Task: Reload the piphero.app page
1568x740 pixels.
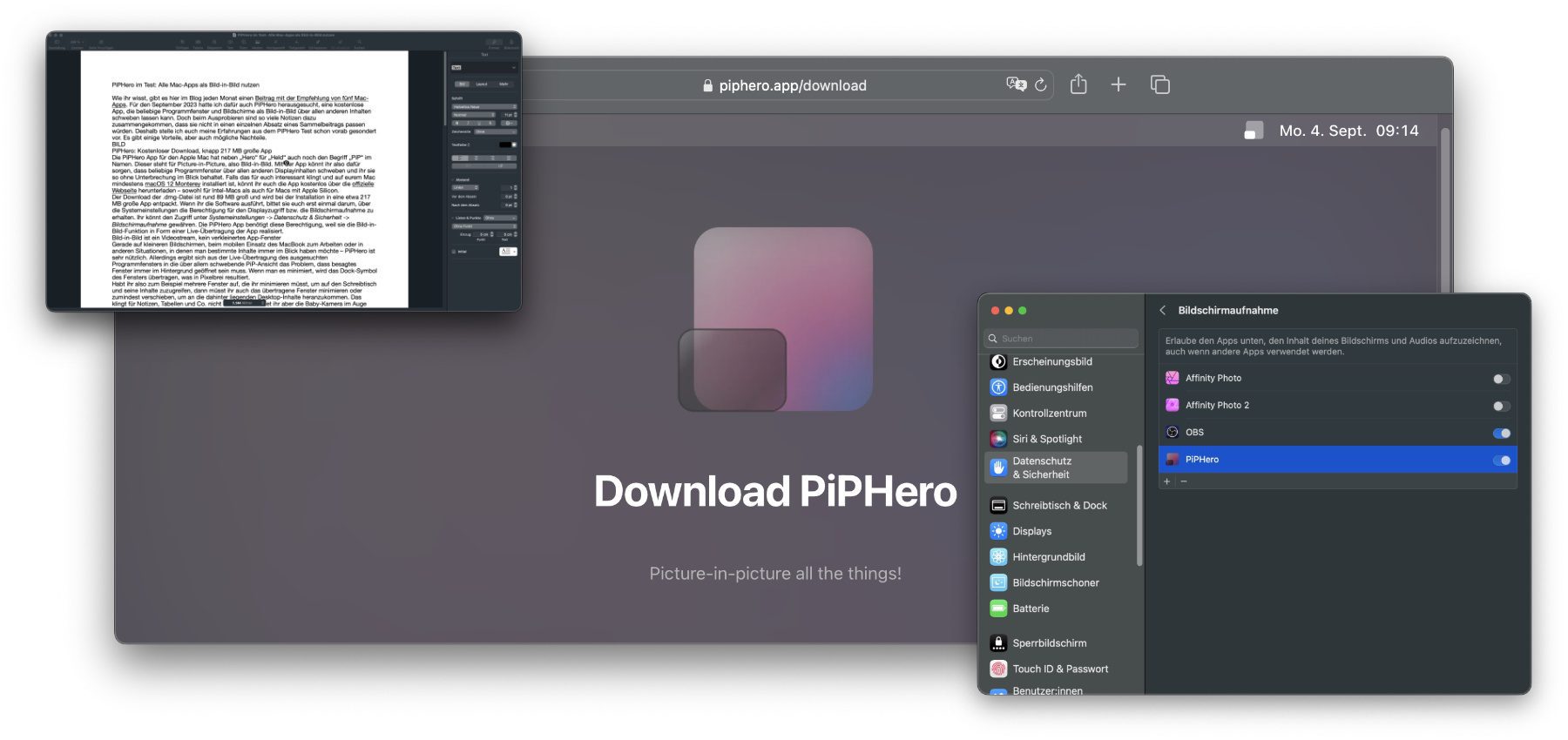Action: [1041, 84]
